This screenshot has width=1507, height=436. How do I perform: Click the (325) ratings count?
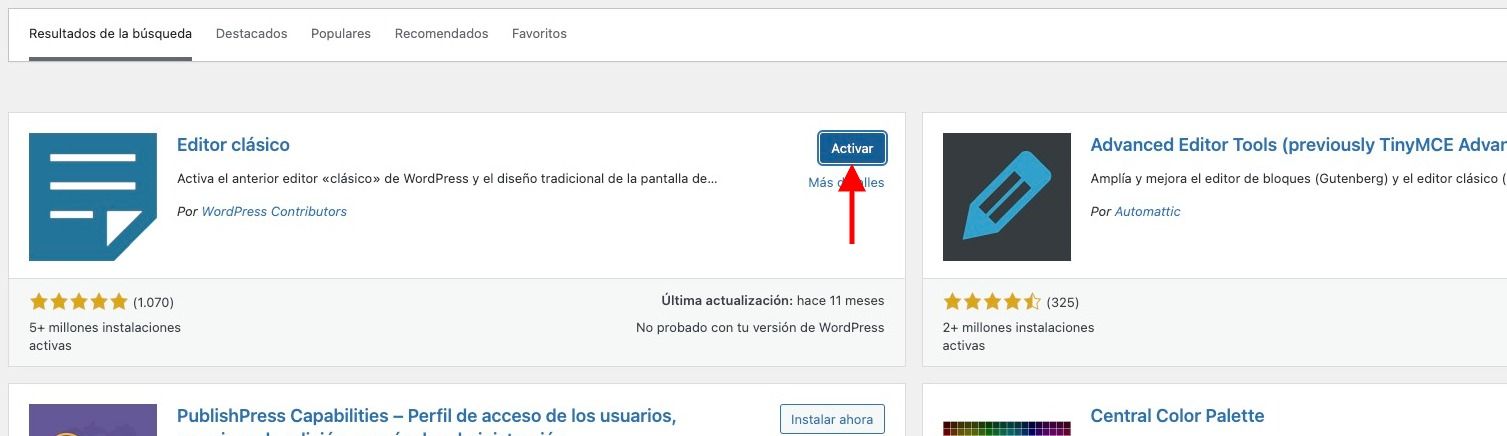[1063, 302]
